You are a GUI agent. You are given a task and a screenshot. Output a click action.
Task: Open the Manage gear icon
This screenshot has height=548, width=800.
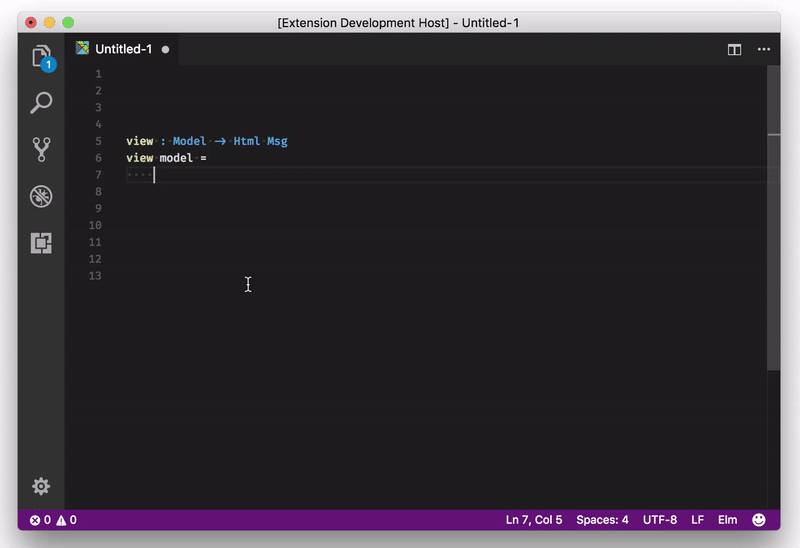pyautogui.click(x=41, y=486)
